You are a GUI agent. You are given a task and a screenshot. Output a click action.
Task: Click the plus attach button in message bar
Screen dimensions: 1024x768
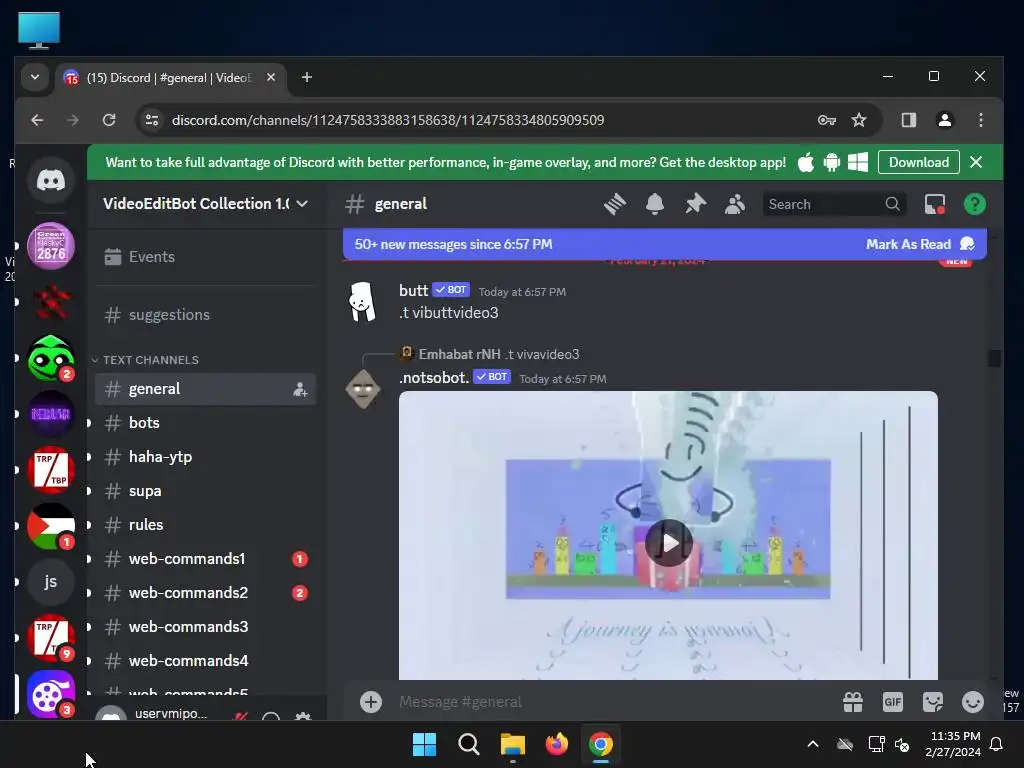[x=371, y=702]
